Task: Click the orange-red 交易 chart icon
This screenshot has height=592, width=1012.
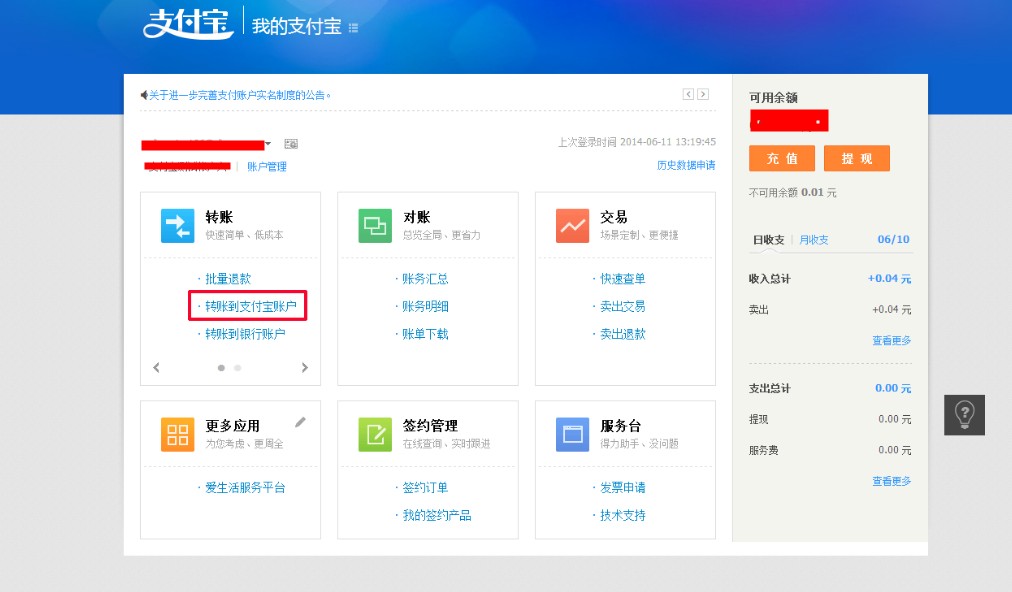Action: [x=572, y=226]
